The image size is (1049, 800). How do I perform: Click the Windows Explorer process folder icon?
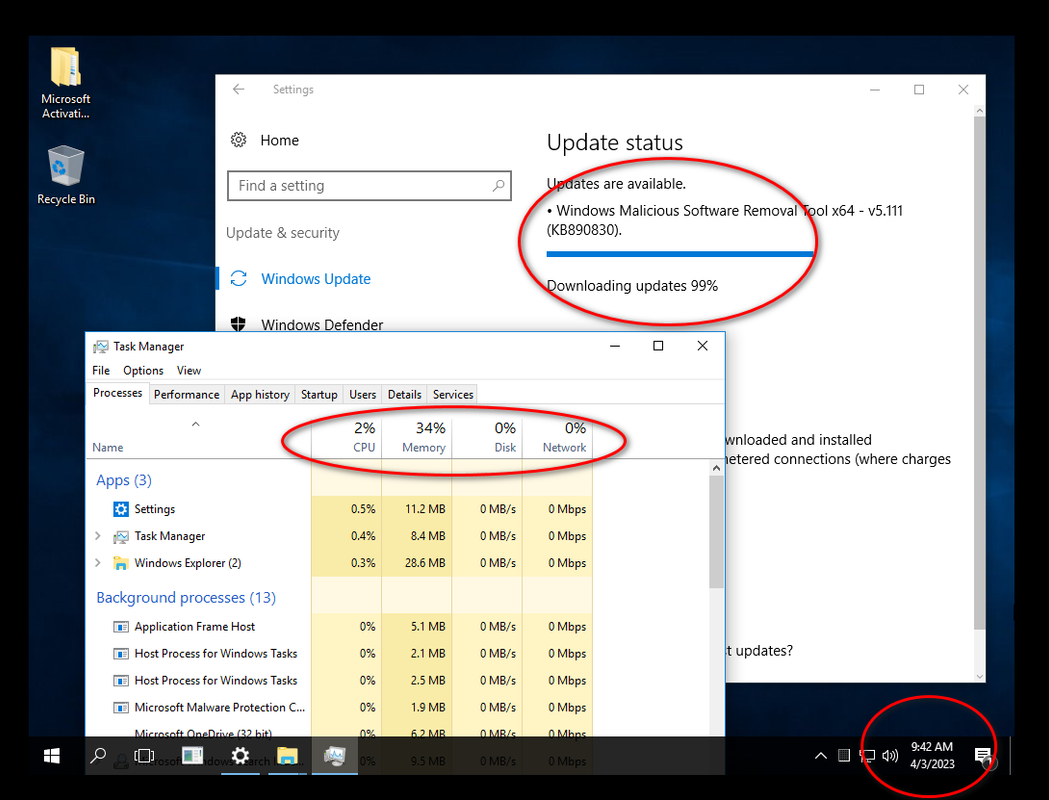[120, 563]
